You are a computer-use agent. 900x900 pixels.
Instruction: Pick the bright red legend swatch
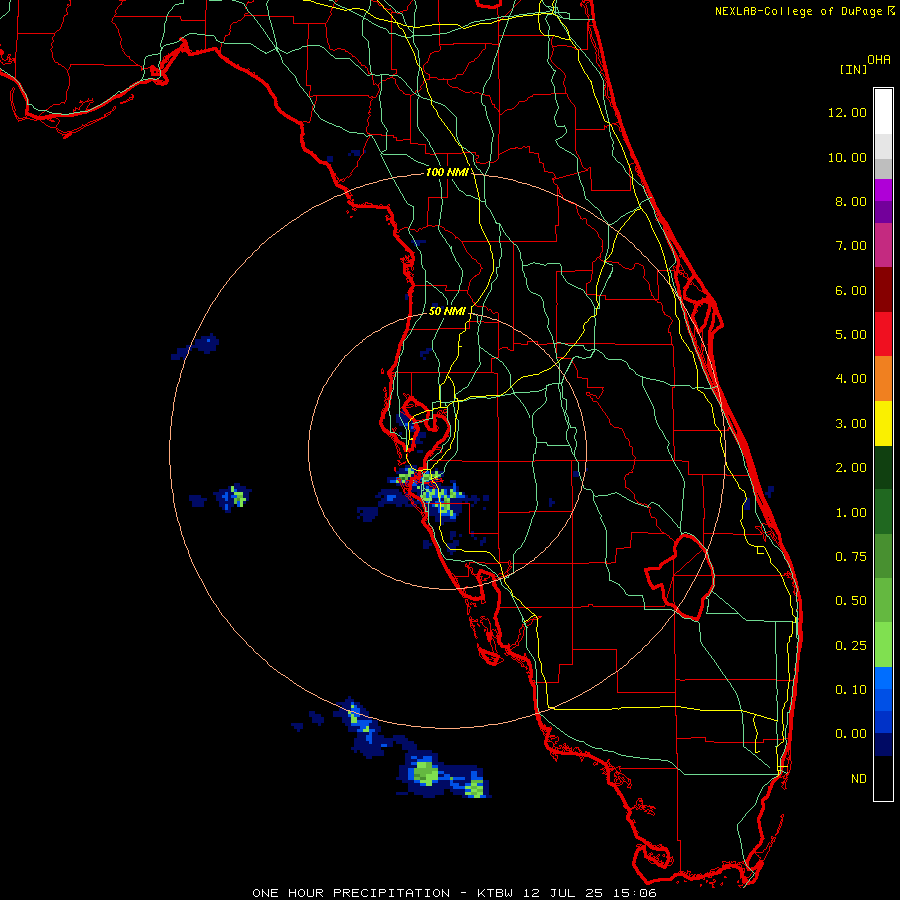click(x=883, y=335)
